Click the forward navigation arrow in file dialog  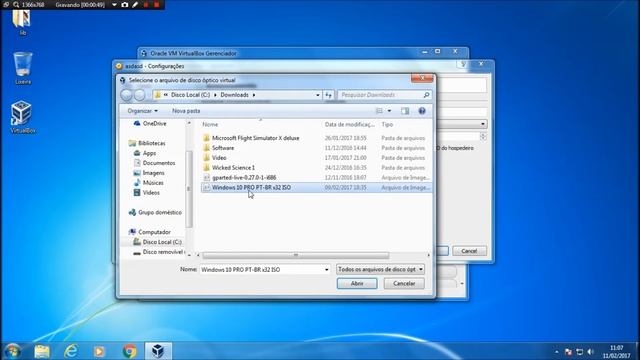(140, 95)
